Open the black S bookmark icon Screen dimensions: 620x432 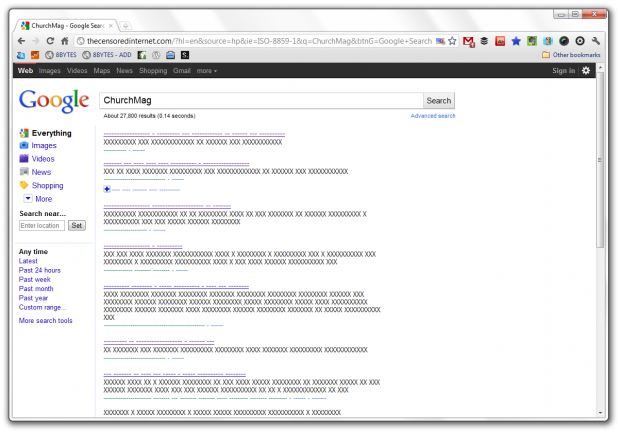[185, 55]
